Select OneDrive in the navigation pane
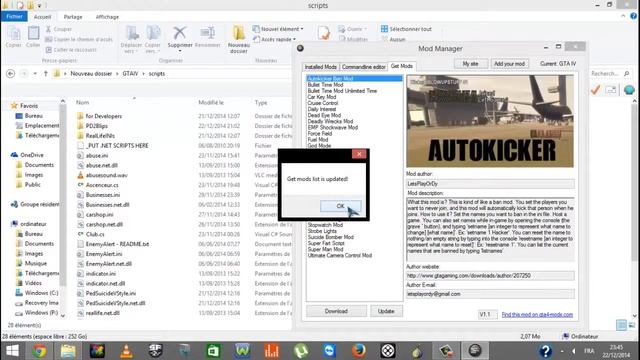640x360 pixels. click(31, 155)
